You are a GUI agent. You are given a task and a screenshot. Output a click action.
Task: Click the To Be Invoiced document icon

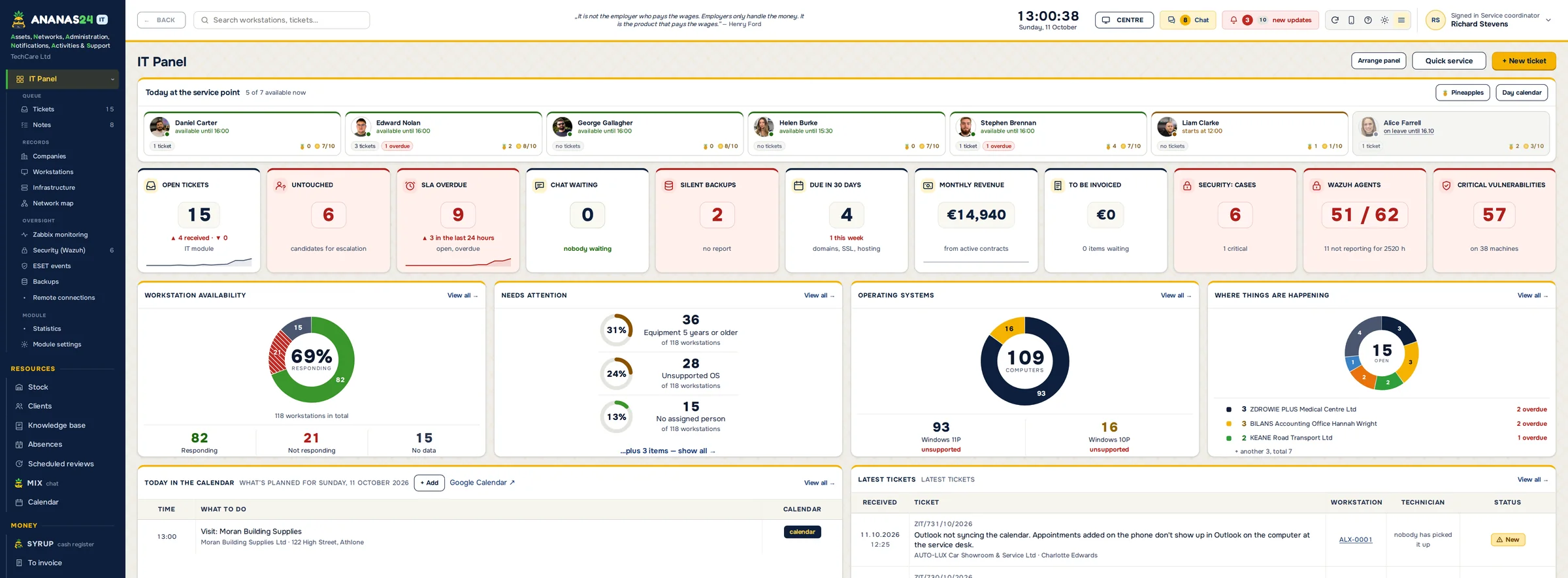point(1058,185)
